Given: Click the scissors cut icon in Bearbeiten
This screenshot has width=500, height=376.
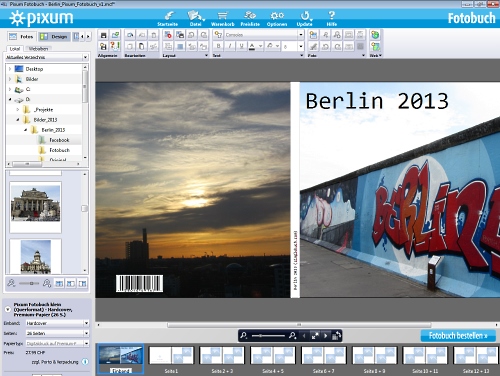Looking at the screenshot, I should pyautogui.click(x=153, y=46).
